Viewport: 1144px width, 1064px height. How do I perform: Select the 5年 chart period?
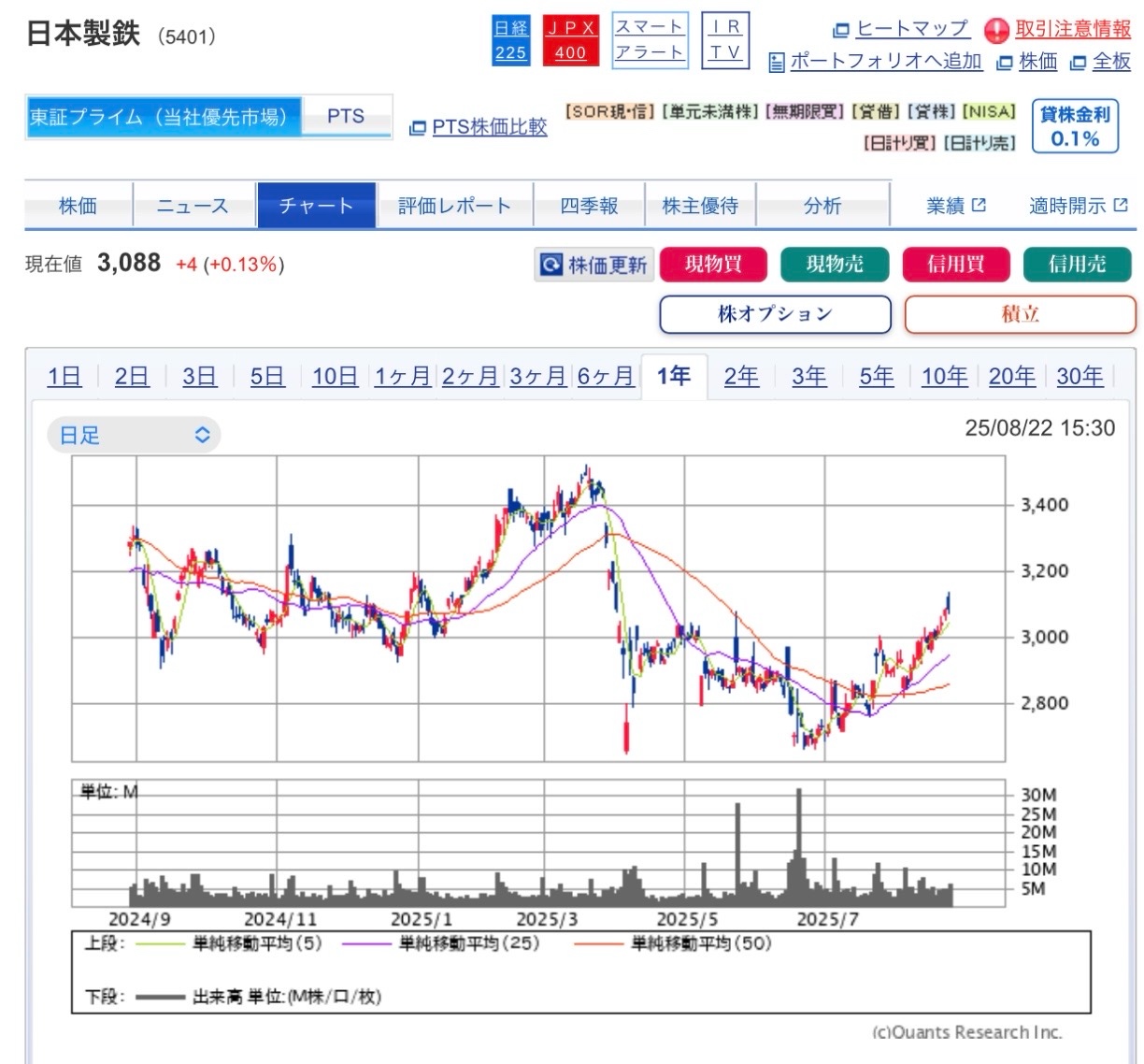877,377
